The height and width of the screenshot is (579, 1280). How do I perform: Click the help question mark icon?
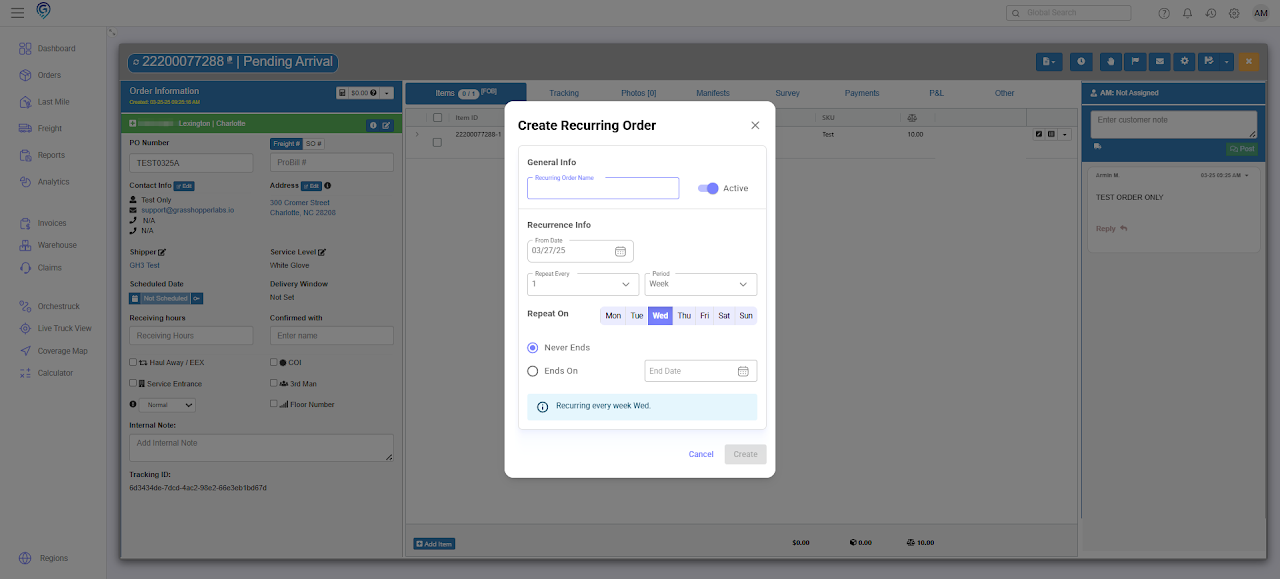1164,13
